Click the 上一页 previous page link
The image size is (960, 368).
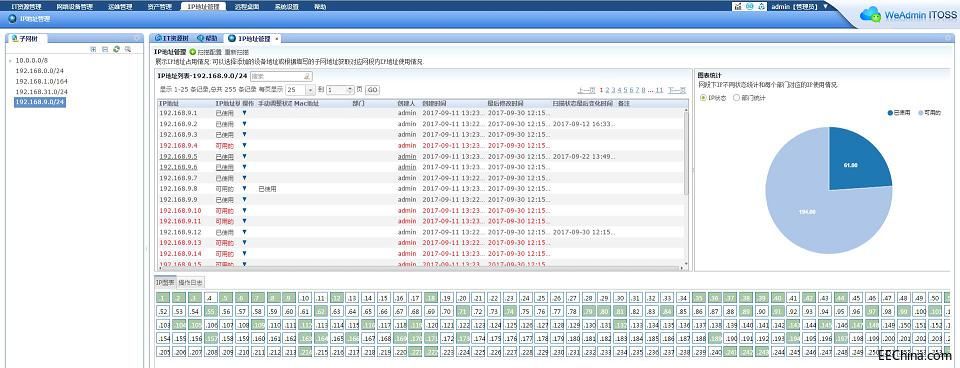click(587, 89)
